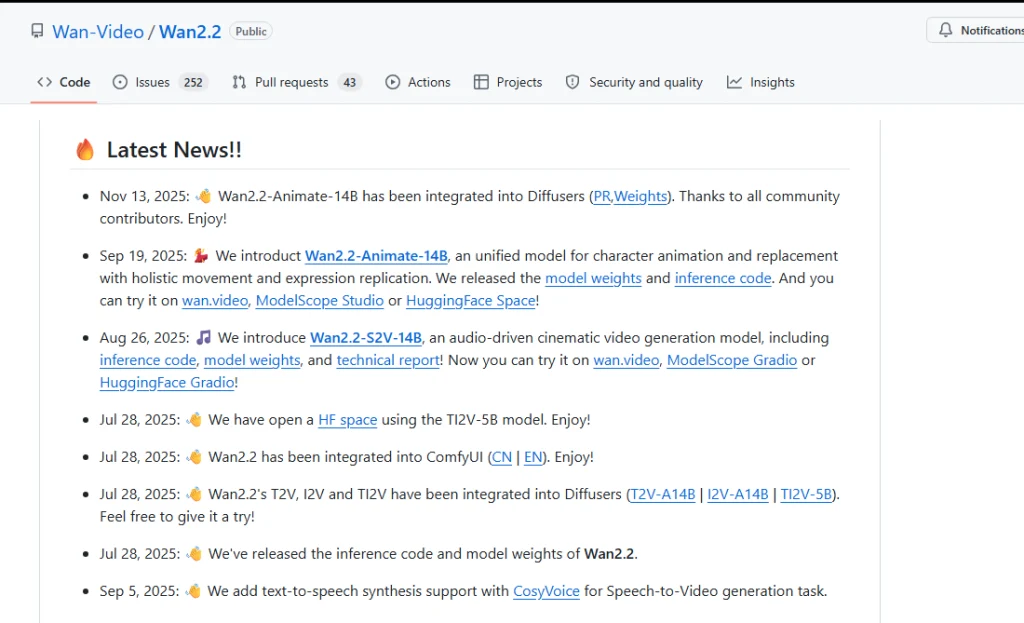Screen dimensions: 1024x623
Task: Click the Security shield icon
Action: [x=573, y=82]
